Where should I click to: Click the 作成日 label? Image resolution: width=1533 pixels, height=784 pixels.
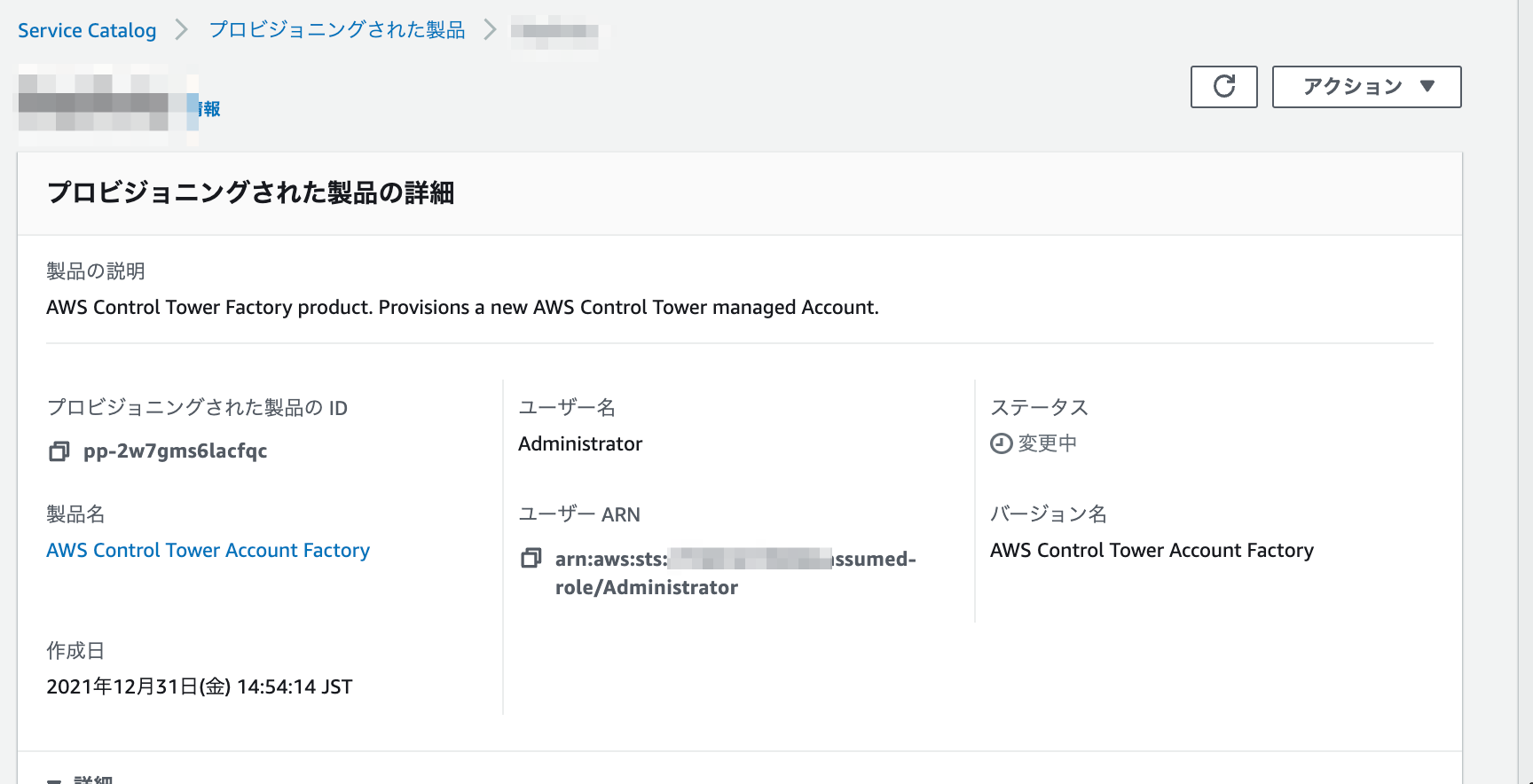point(75,651)
